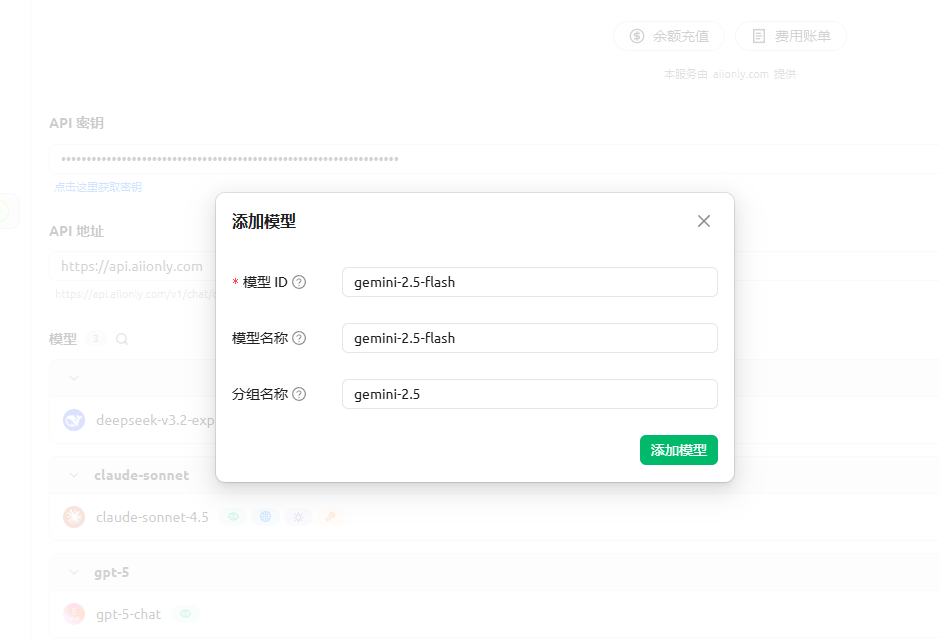The width and height of the screenshot is (940, 641).
Task: Close the 添加模型 dialog
Action: coord(704,221)
